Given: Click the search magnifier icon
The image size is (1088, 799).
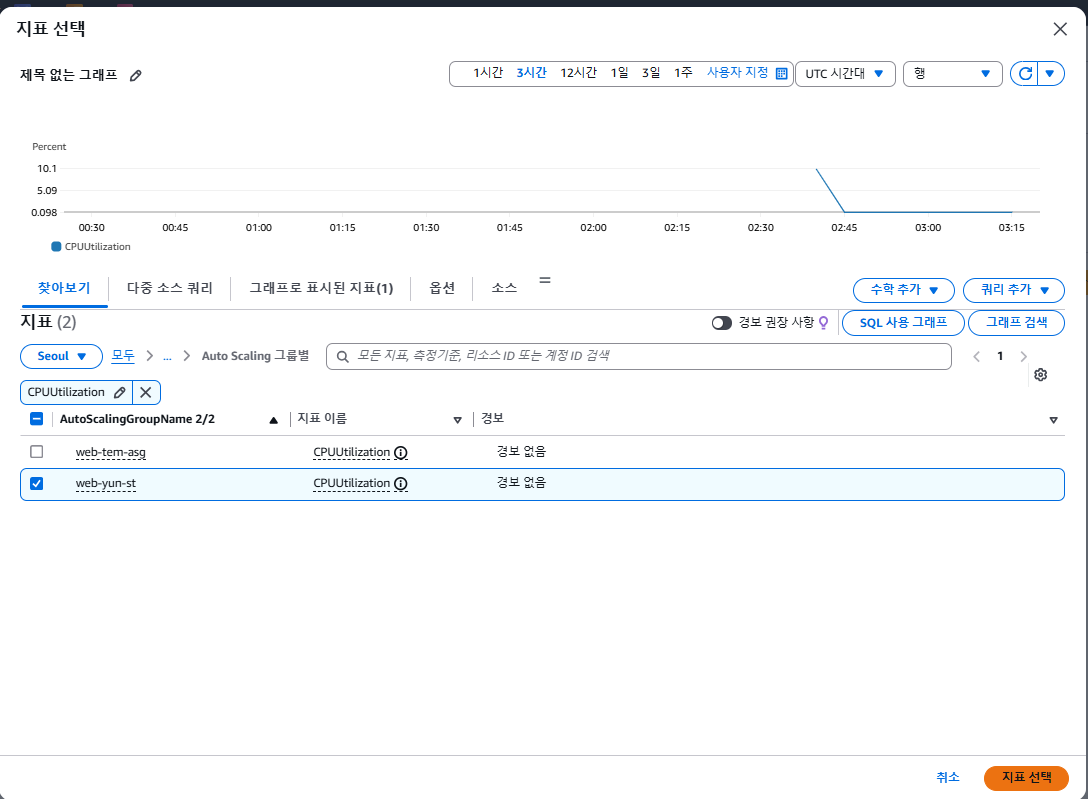Looking at the screenshot, I should pyautogui.click(x=343, y=356).
